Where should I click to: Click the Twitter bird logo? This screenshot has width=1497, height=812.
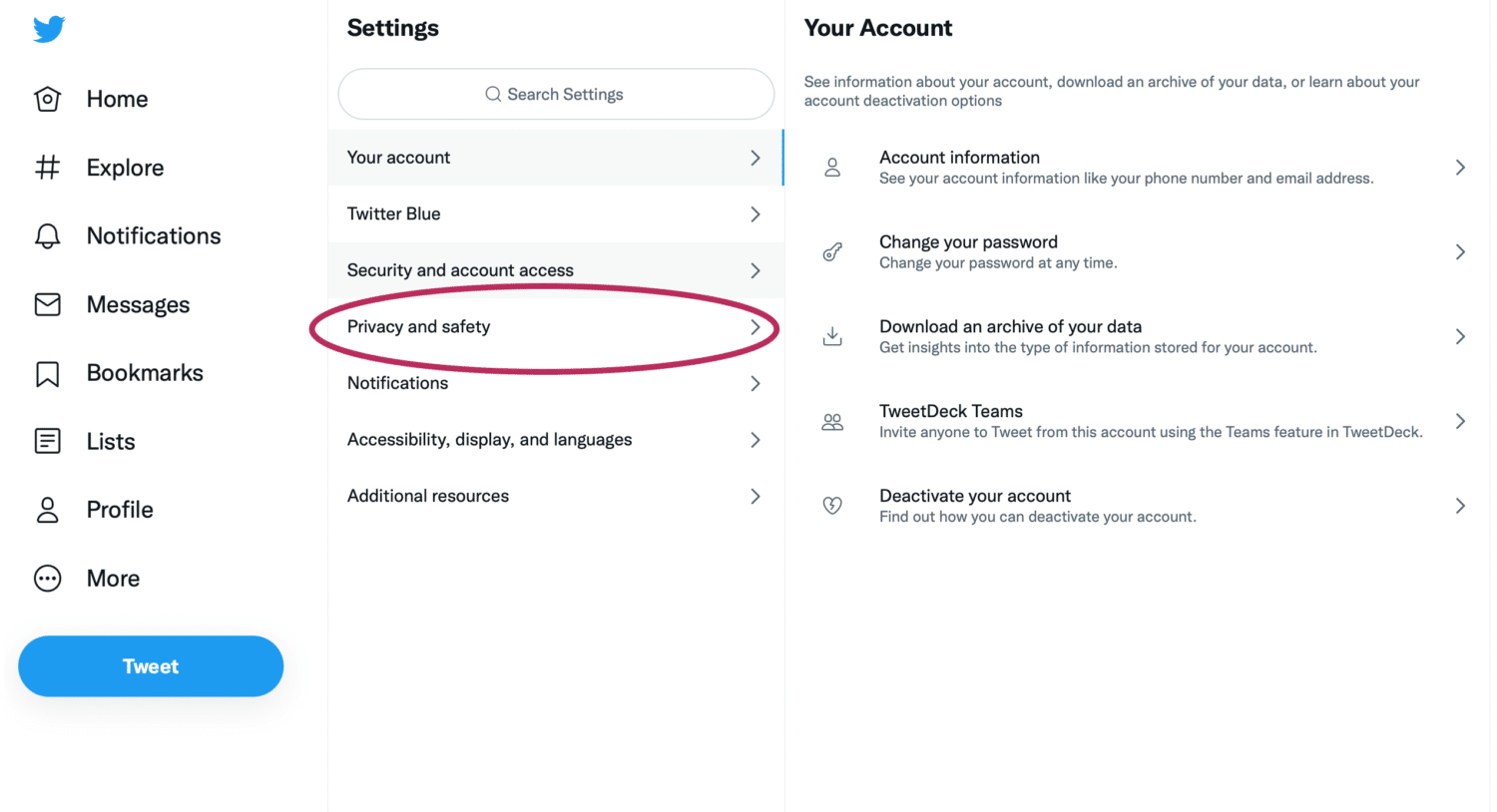point(48,29)
